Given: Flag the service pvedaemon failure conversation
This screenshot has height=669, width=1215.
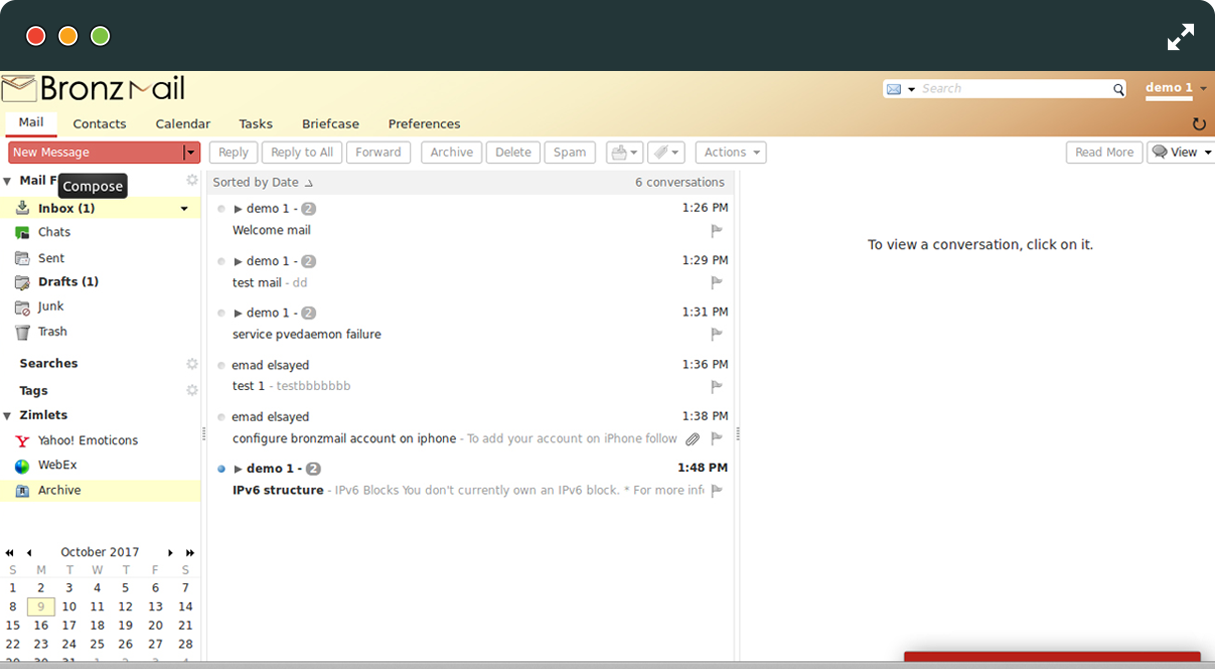Looking at the screenshot, I should [716, 335].
